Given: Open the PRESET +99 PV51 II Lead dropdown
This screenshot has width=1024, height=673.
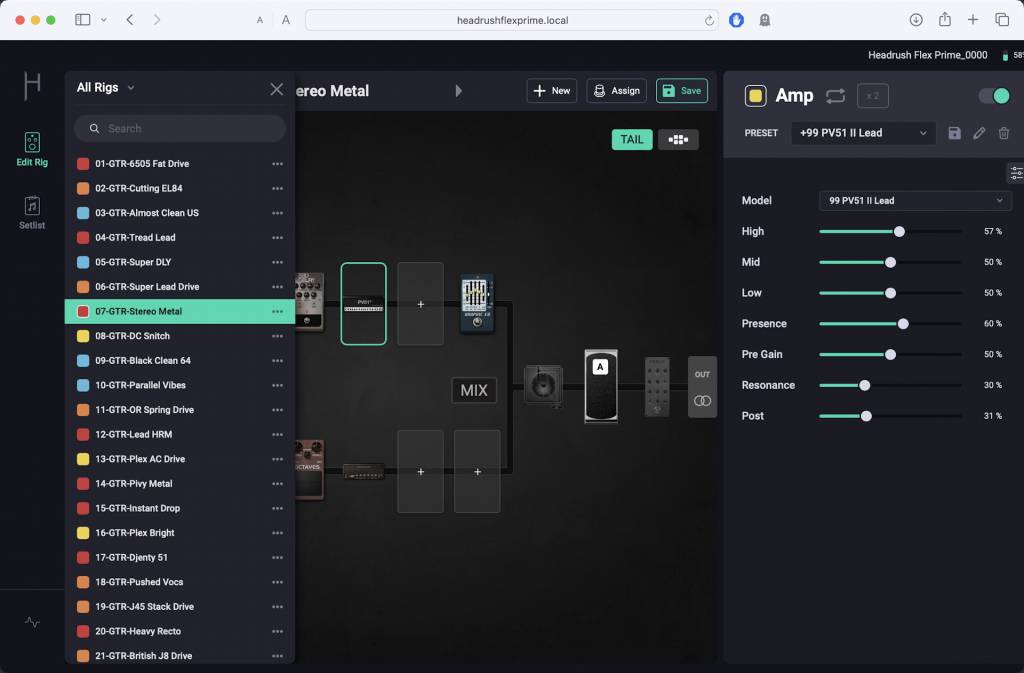Looking at the screenshot, I should point(863,133).
